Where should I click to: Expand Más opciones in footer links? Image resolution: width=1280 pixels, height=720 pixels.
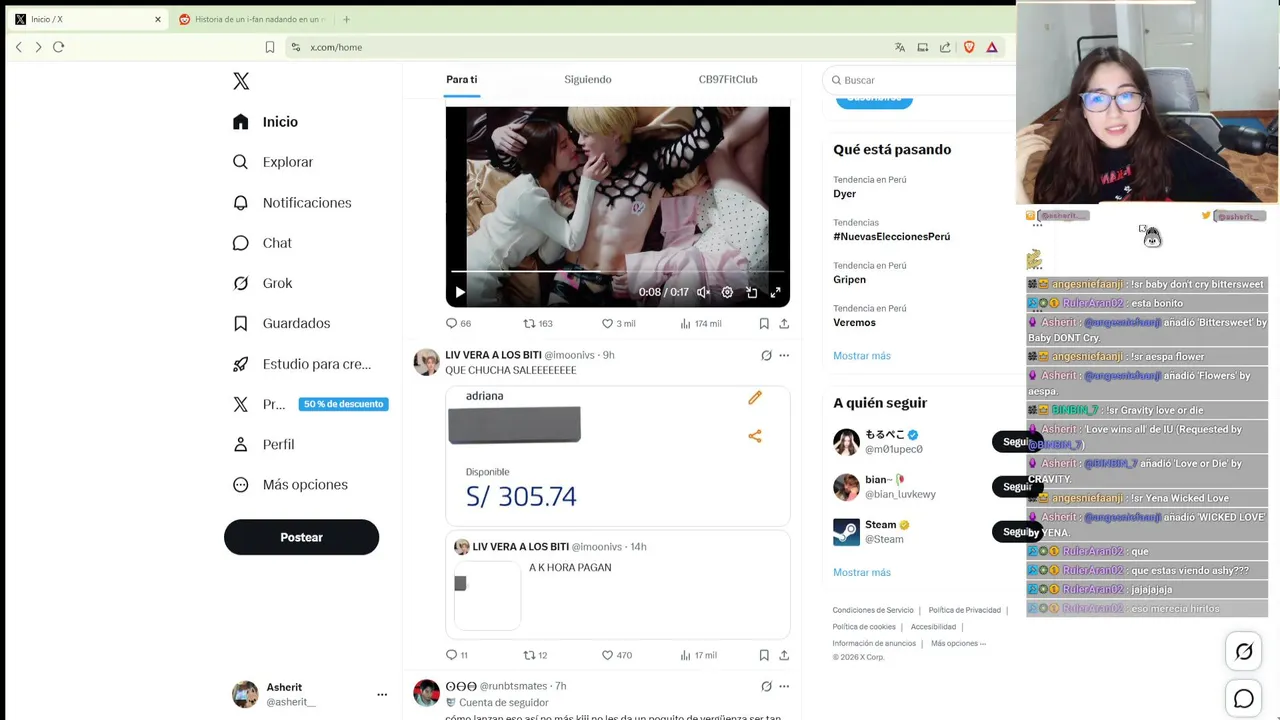pos(958,643)
